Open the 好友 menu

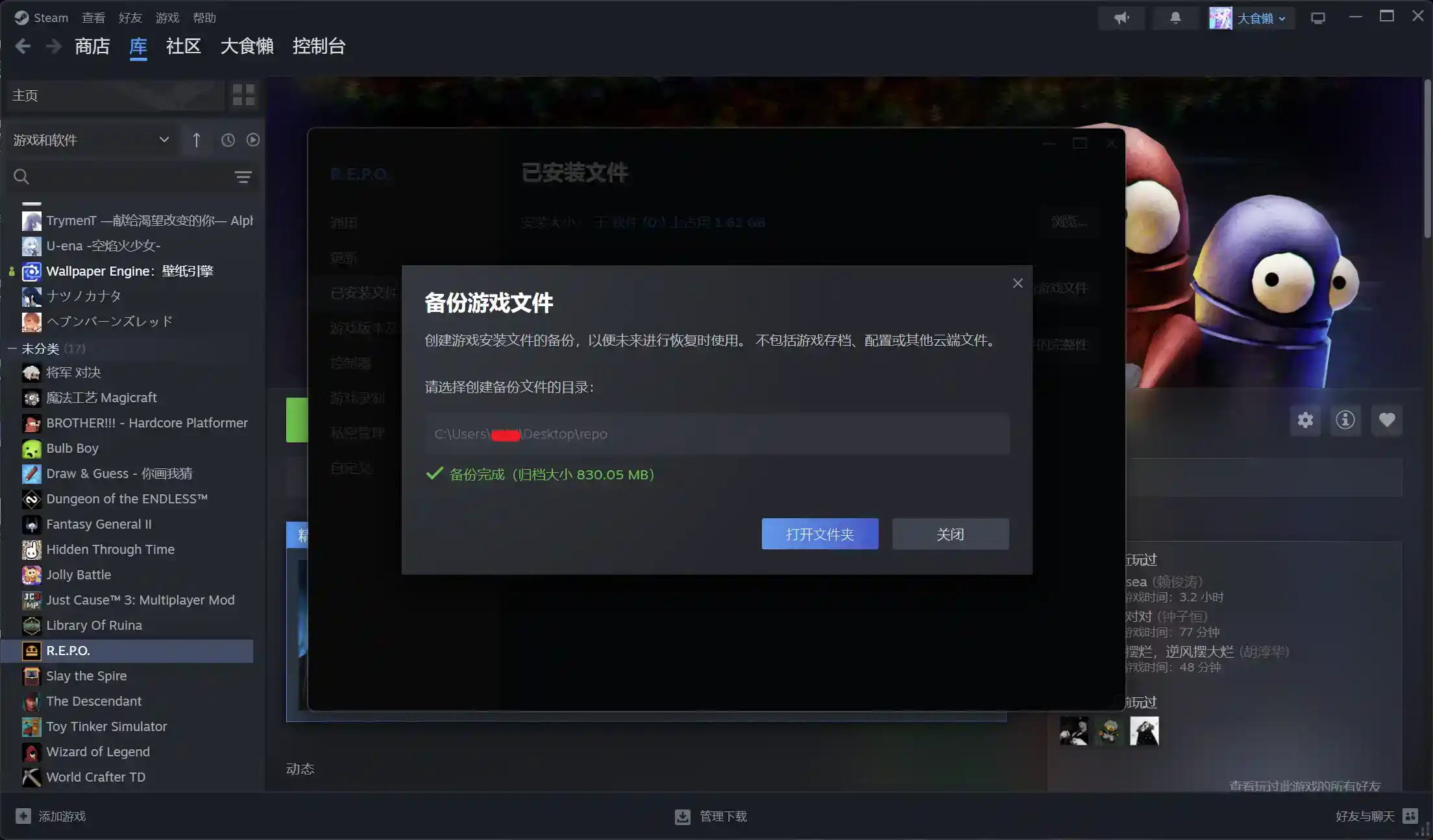tap(130, 18)
